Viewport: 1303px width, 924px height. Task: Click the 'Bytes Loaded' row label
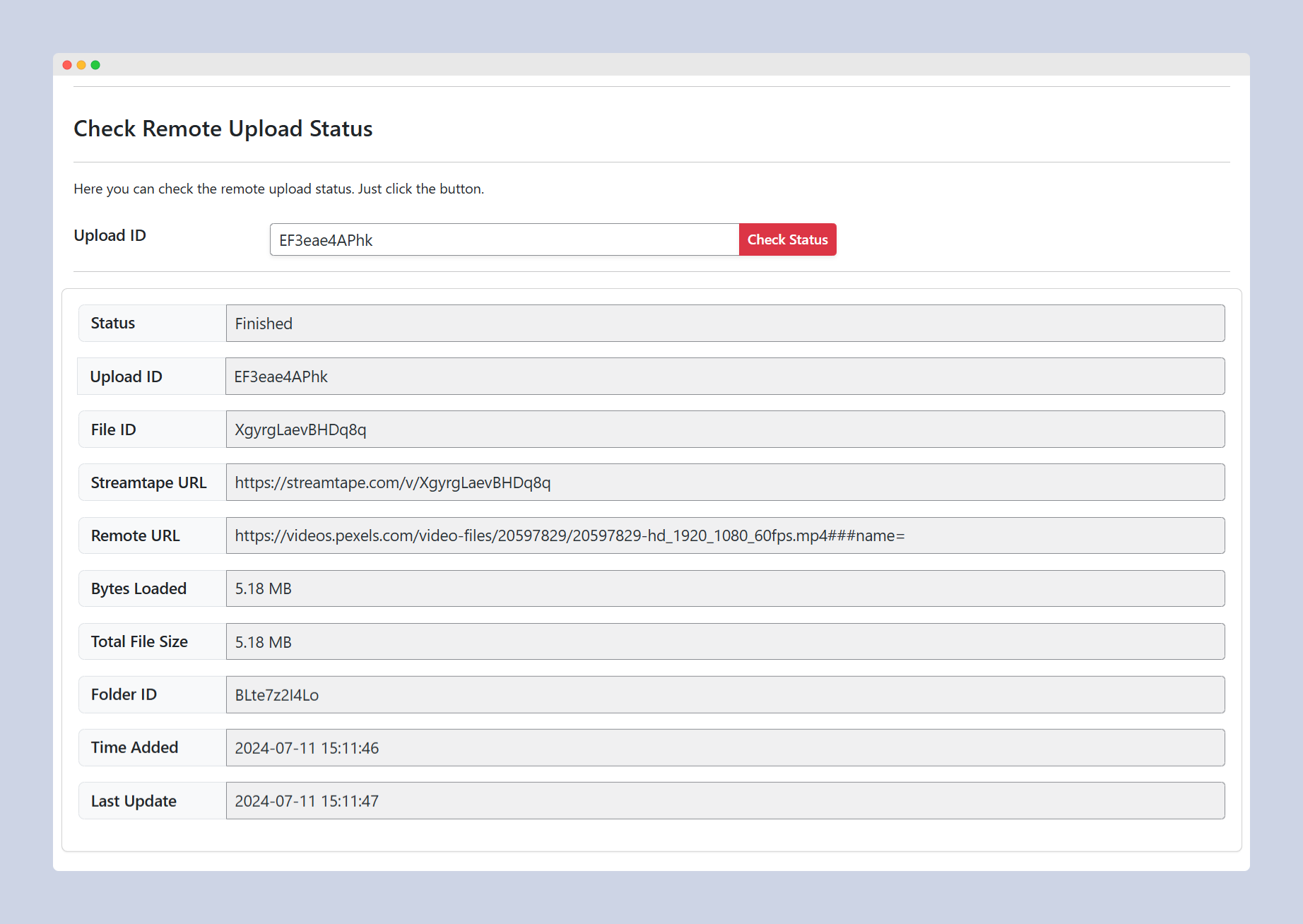(x=138, y=588)
